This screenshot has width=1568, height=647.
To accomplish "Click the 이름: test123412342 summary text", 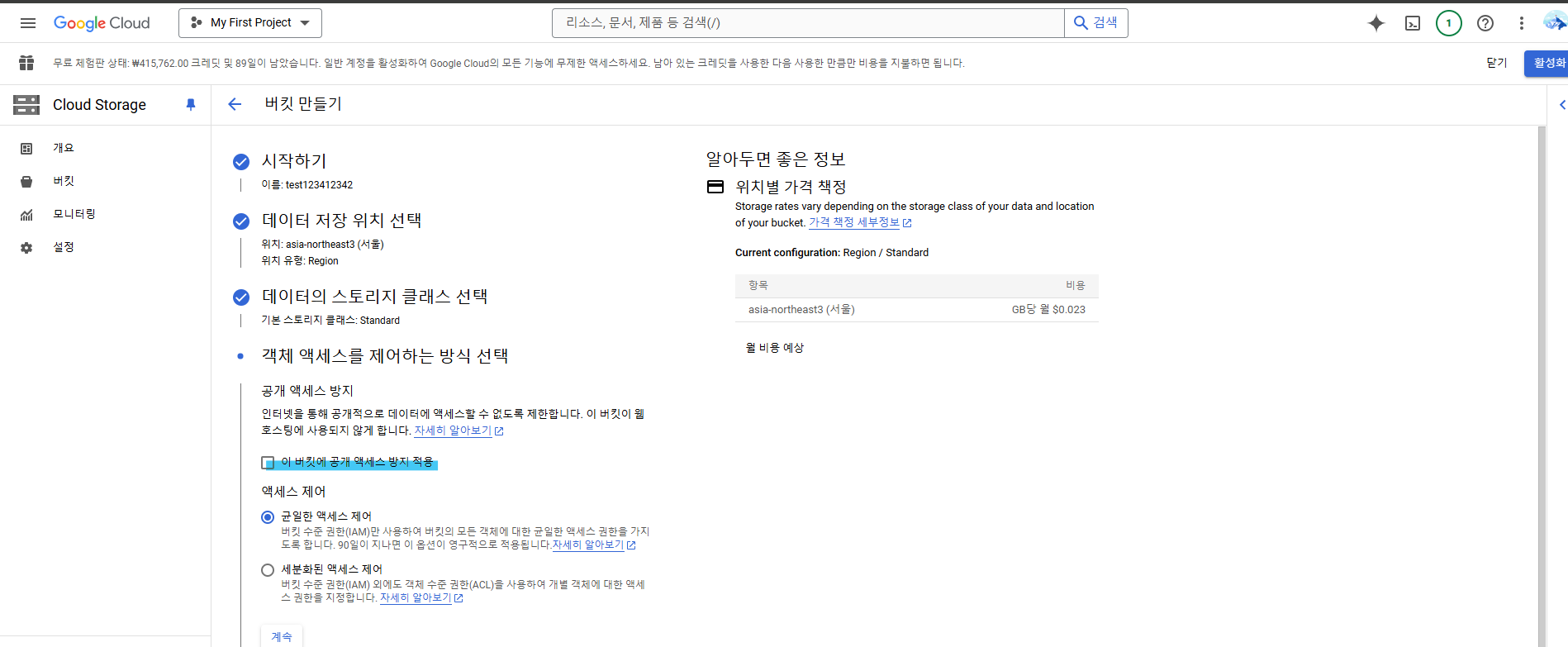I will coord(307,185).
